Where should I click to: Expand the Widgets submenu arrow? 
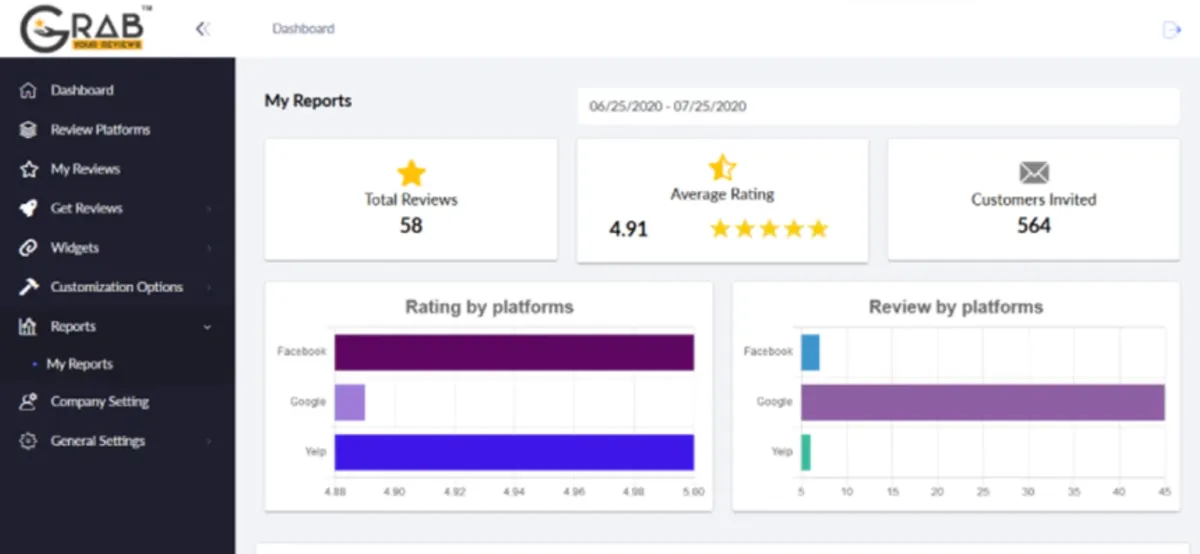pos(208,248)
